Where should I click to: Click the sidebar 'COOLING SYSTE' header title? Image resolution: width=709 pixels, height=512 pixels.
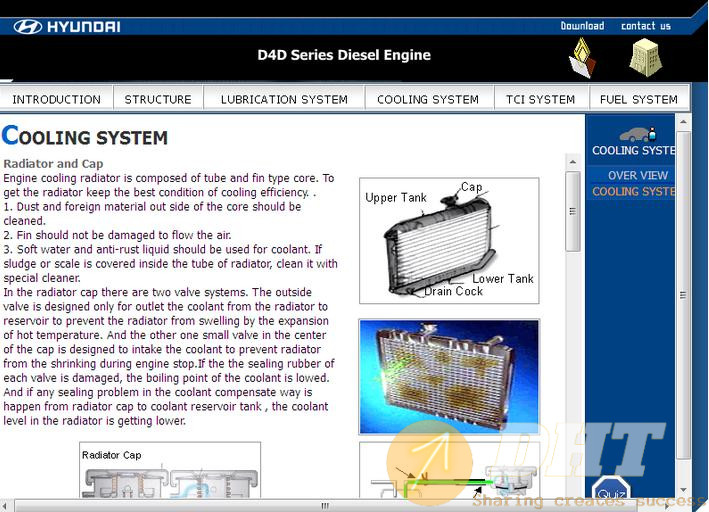click(x=633, y=150)
